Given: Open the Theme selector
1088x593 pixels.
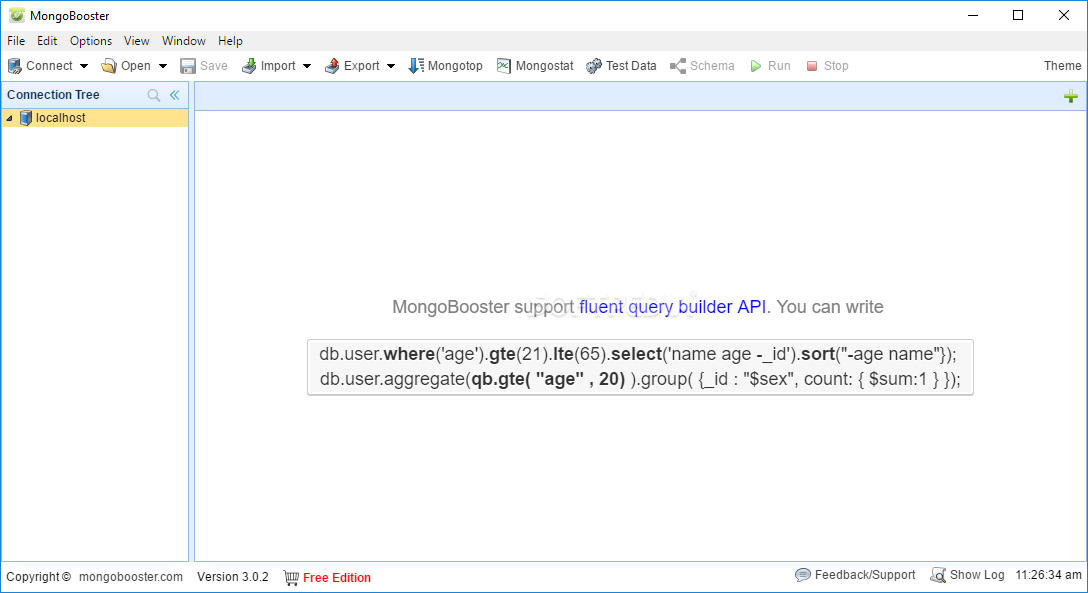Looking at the screenshot, I should (1062, 66).
